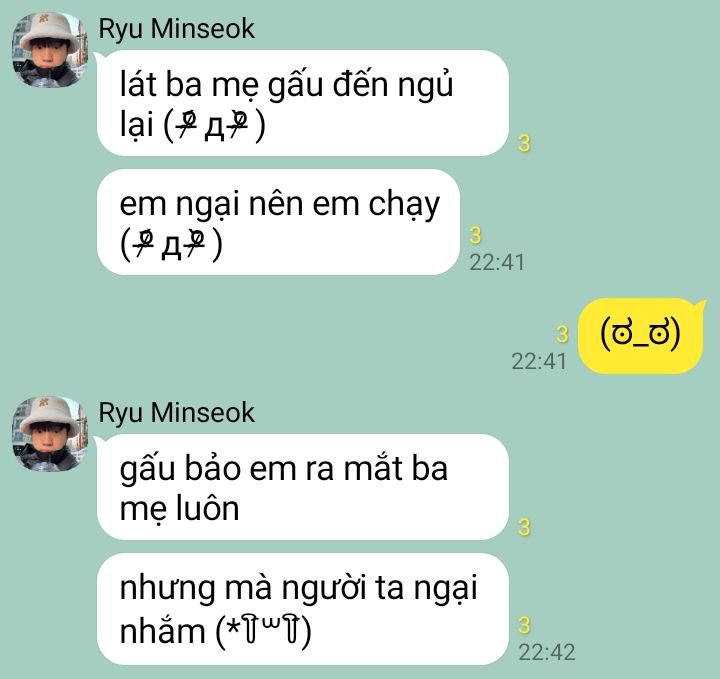Tap unread count 3 above 22:42
The image size is (720, 679).
click(524, 625)
